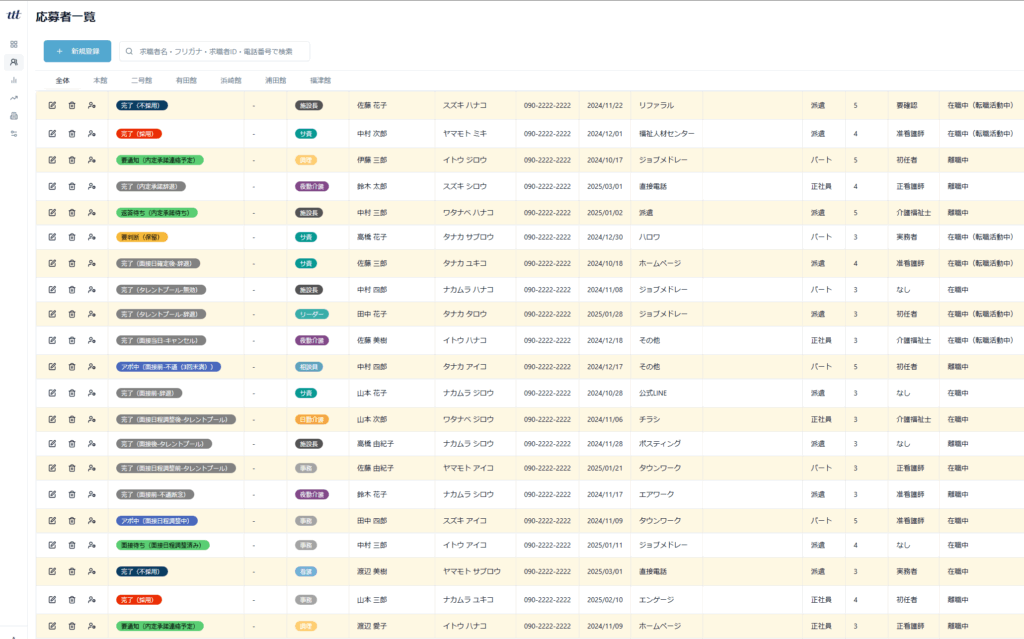The width and height of the screenshot is (1024, 639).
Task: Edit the 佐藤 花子 applicant row
Action: (52, 105)
